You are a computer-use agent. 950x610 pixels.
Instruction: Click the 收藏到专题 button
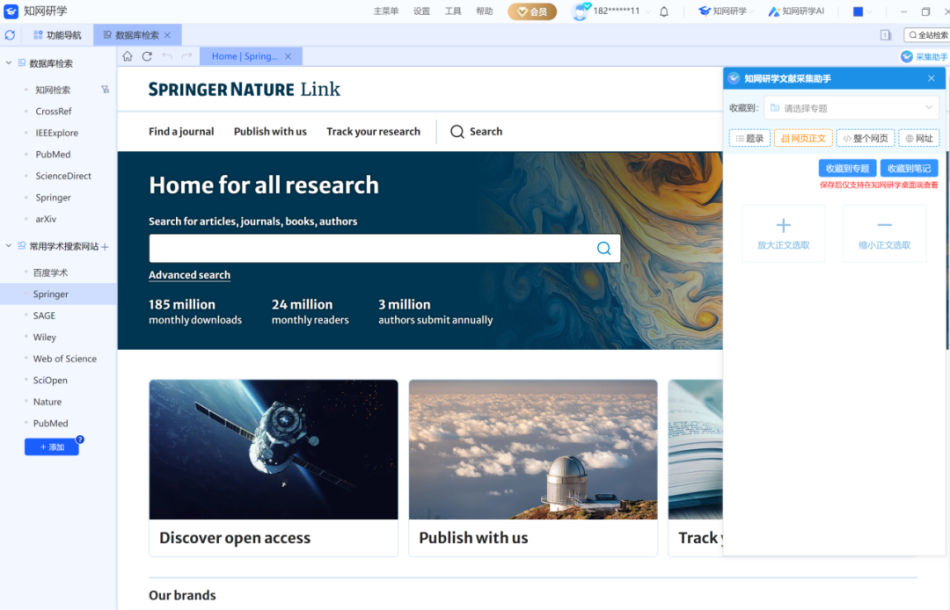tap(847, 169)
